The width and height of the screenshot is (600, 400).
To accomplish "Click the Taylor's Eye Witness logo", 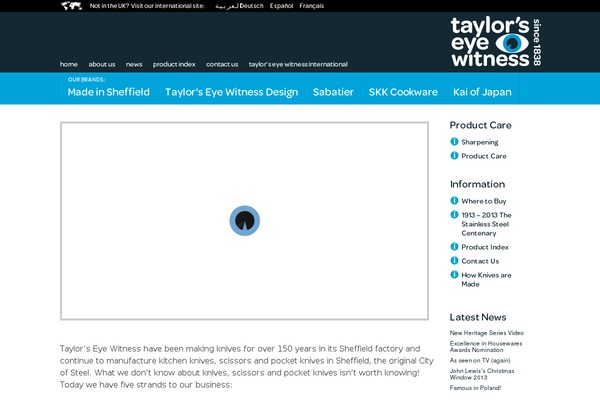I will pos(496,42).
